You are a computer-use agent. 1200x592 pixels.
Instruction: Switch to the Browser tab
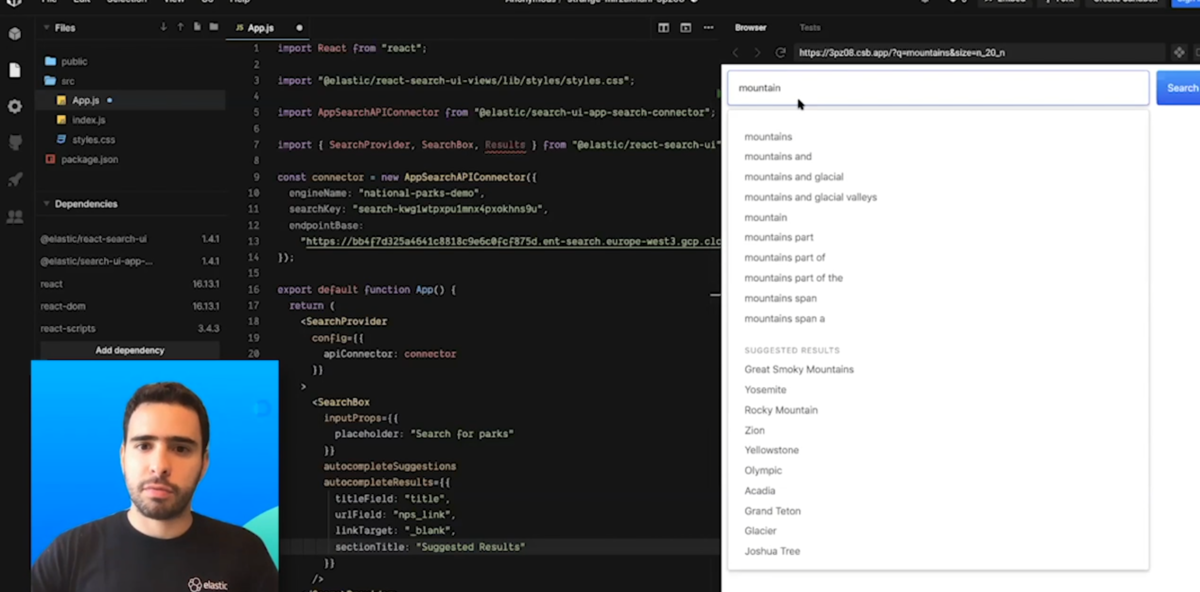(750, 28)
